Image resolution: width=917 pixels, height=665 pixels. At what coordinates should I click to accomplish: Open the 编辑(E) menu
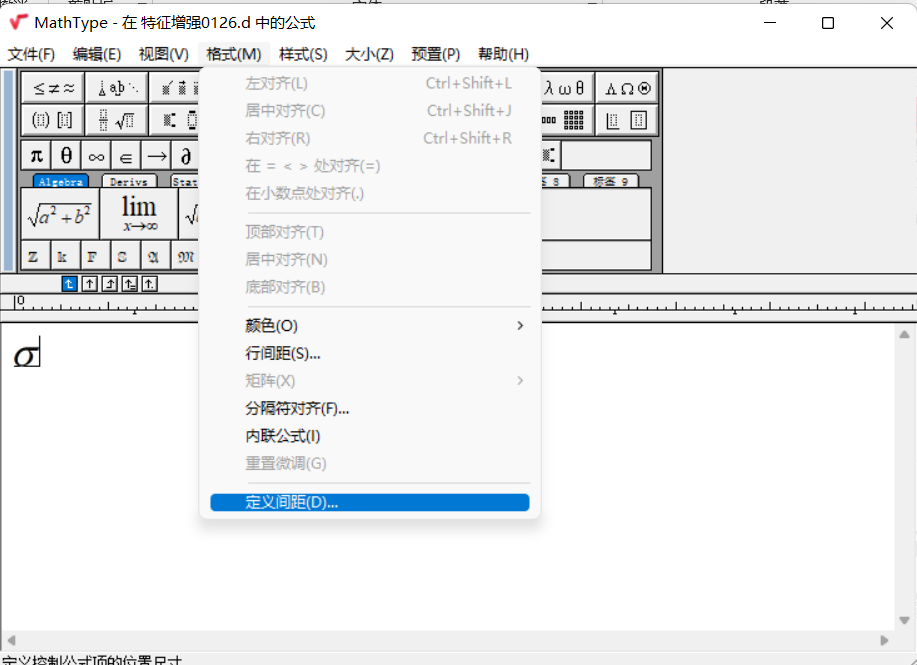97,54
